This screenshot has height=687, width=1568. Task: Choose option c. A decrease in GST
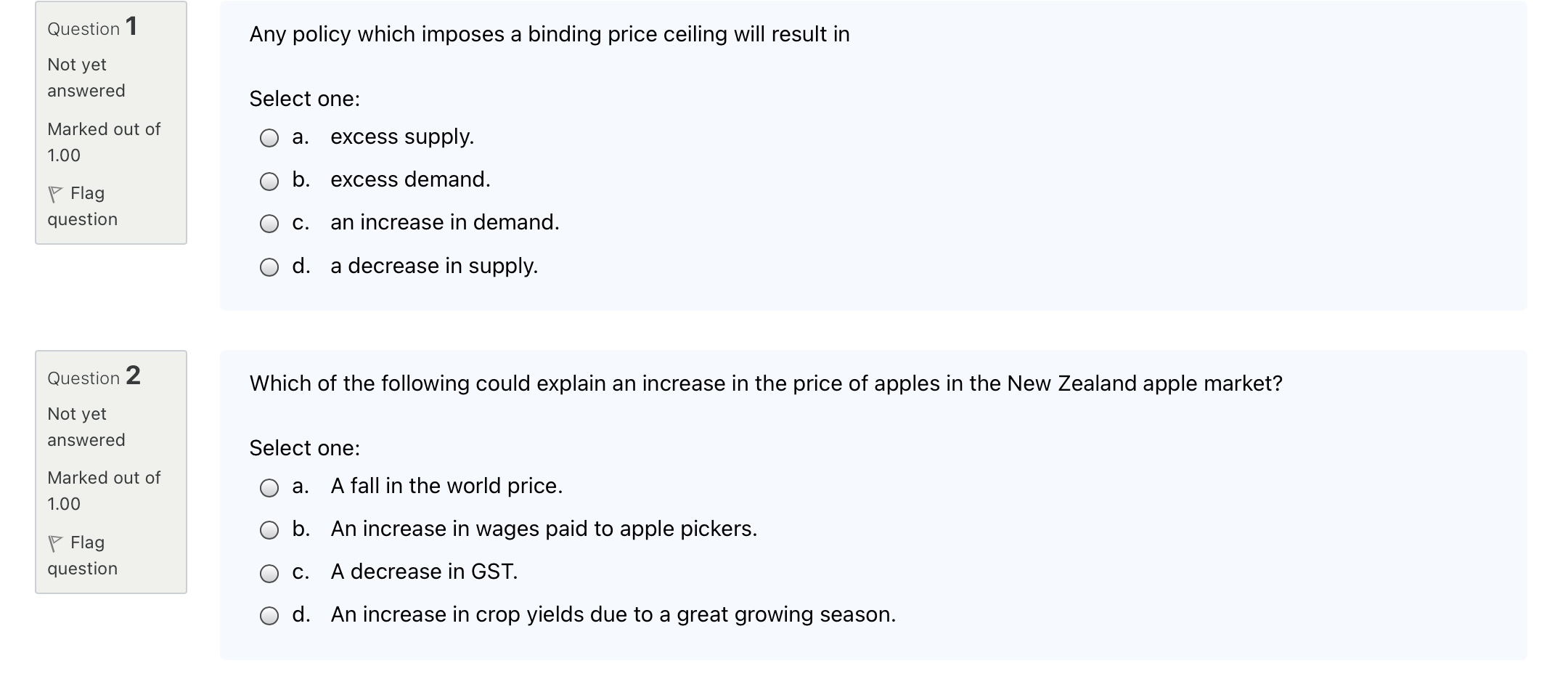(x=269, y=574)
